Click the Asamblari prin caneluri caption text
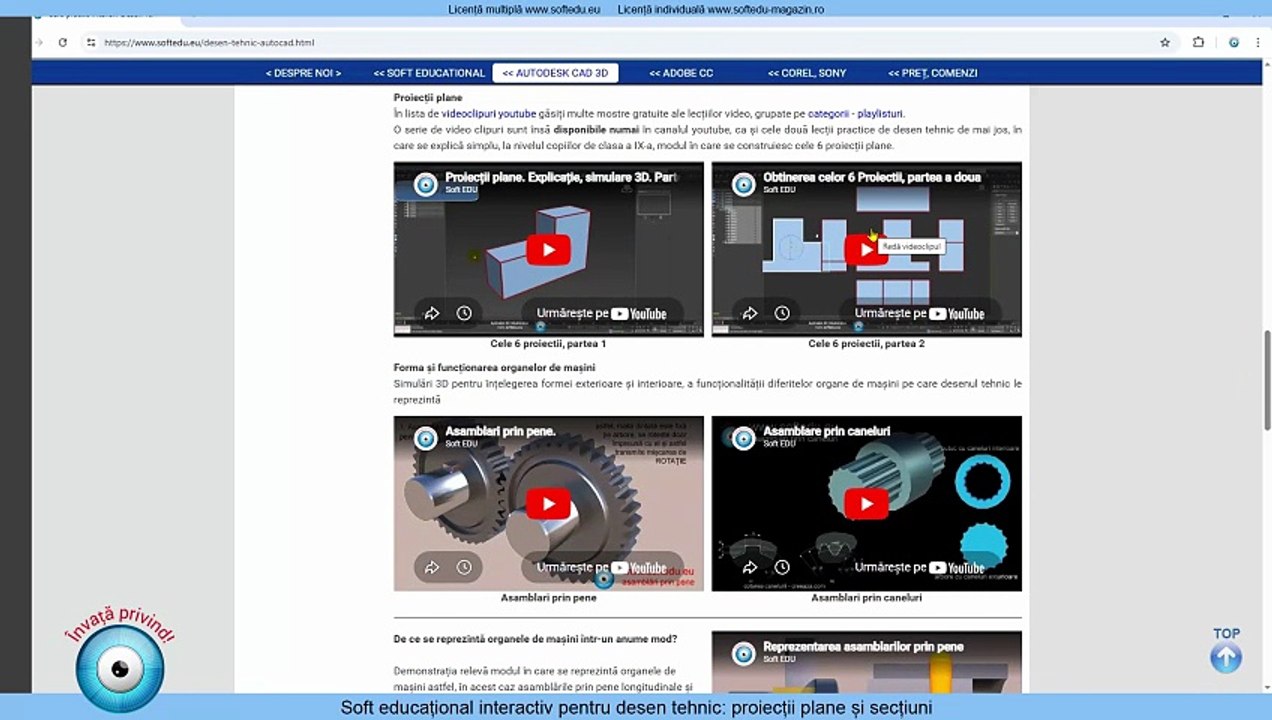The image size is (1272, 720). point(866,598)
